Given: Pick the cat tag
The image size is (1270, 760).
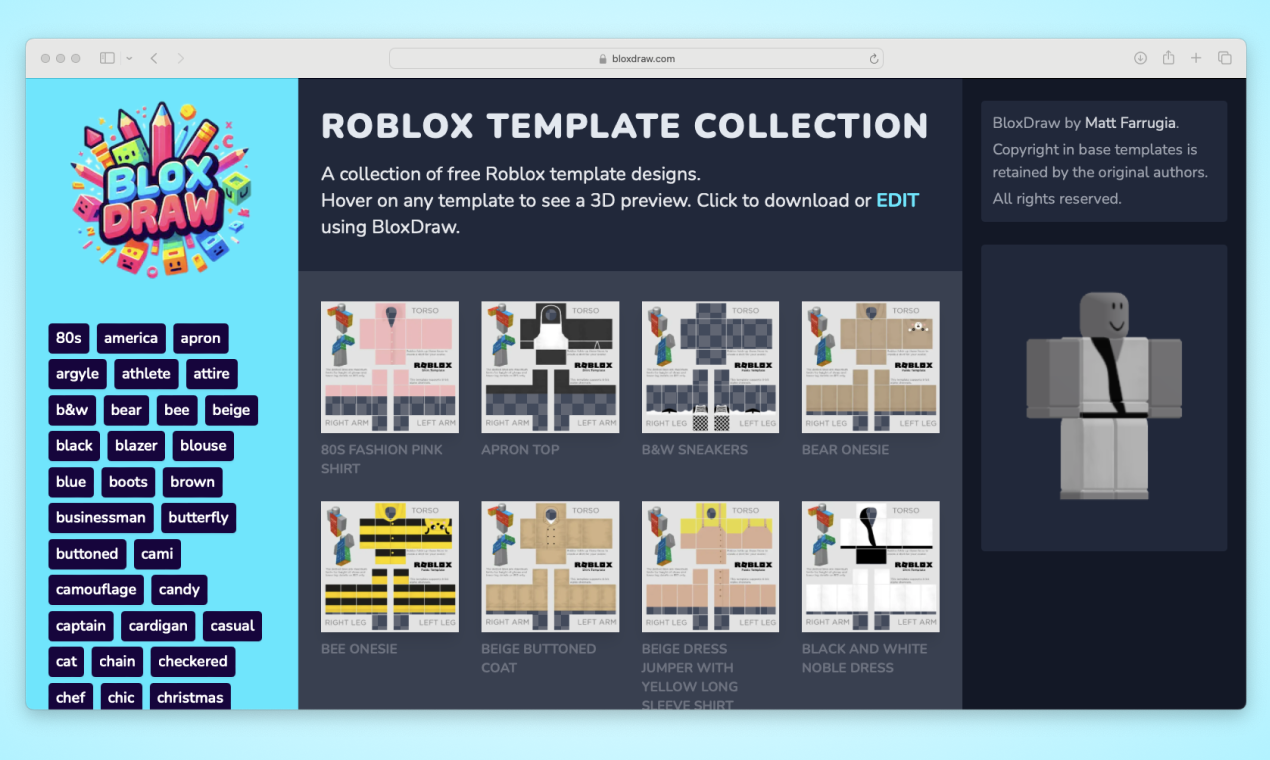Looking at the screenshot, I should click(66, 662).
